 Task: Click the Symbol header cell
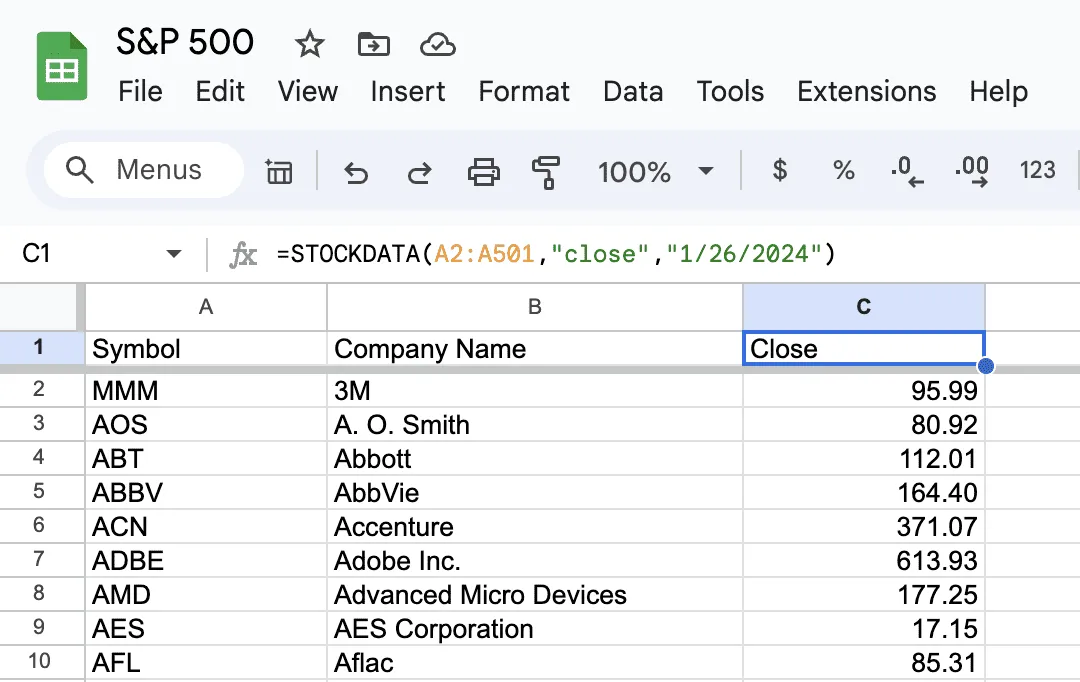[x=205, y=349]
